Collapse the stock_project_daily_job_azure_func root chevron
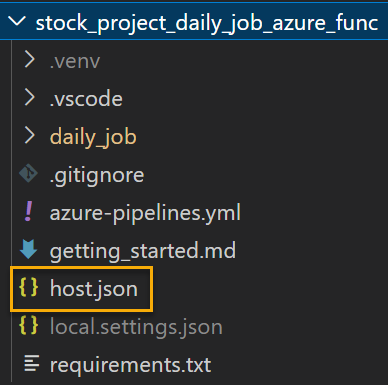388x385 pixels. click(x=17, y=22)
